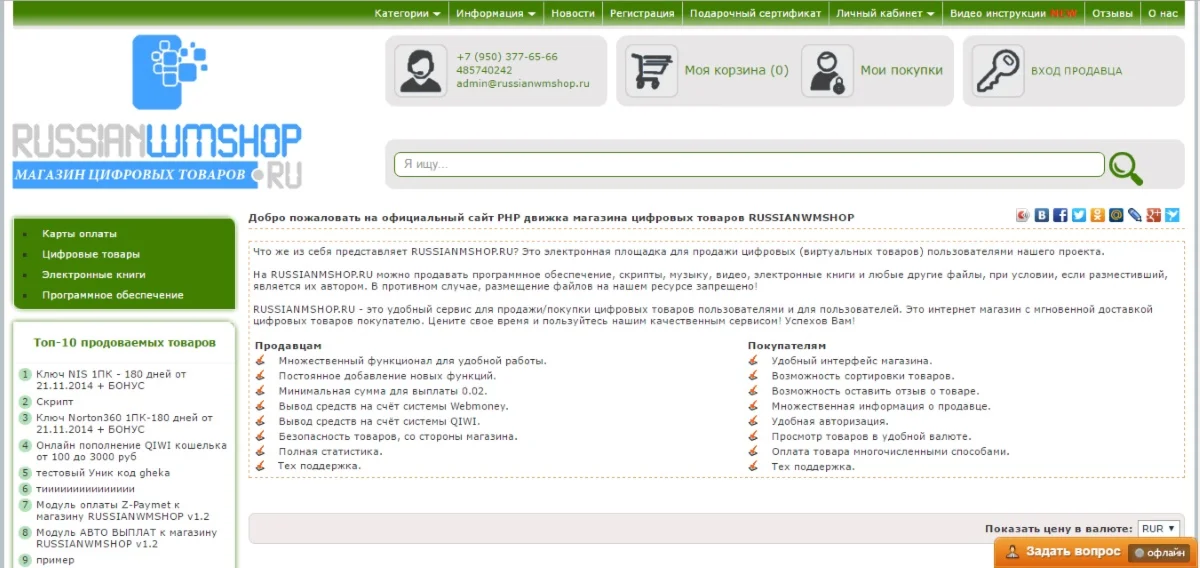Click the magnifying glass search icon
The height and width of the screenshot is (568, 1200).
pos(1126,168)
